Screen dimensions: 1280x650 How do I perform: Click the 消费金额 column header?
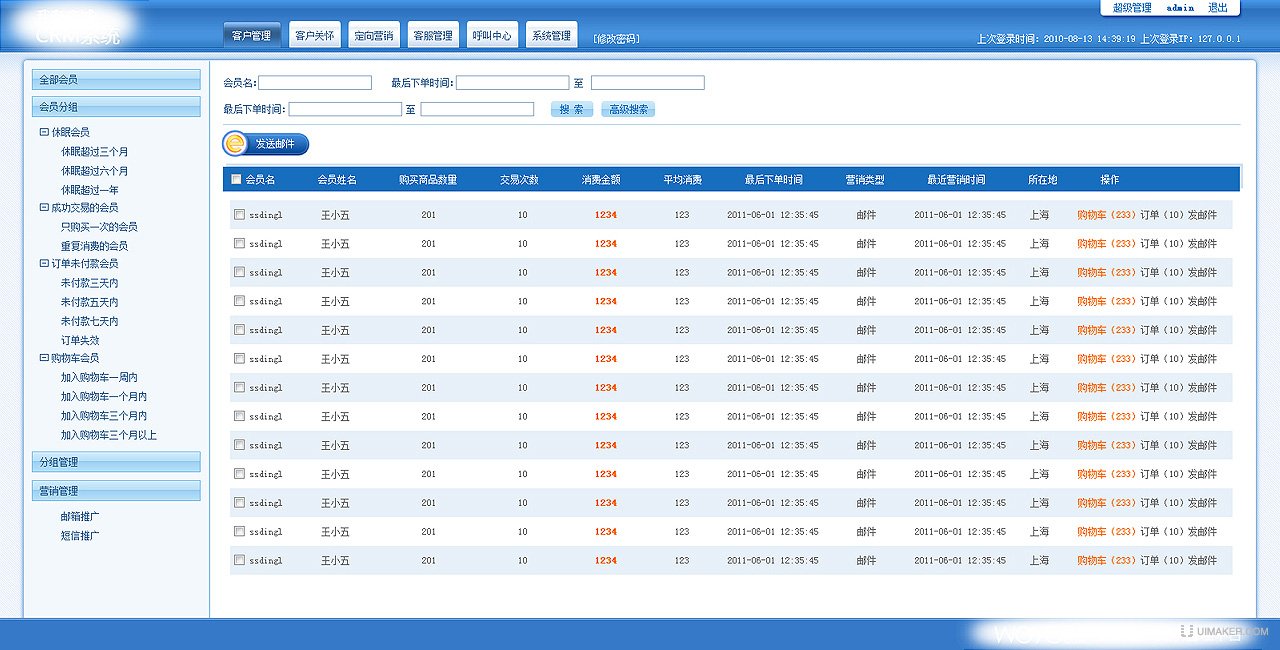point(601,180)
